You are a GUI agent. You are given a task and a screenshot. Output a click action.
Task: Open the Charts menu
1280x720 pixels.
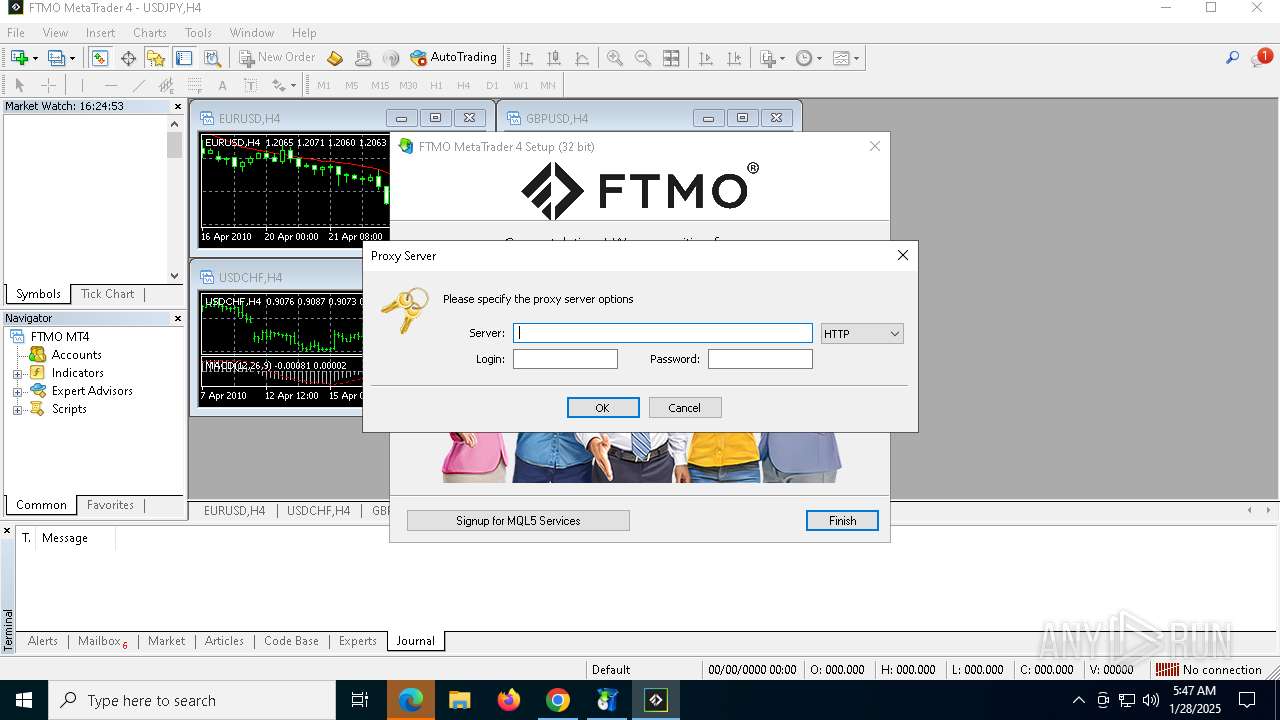150,32
